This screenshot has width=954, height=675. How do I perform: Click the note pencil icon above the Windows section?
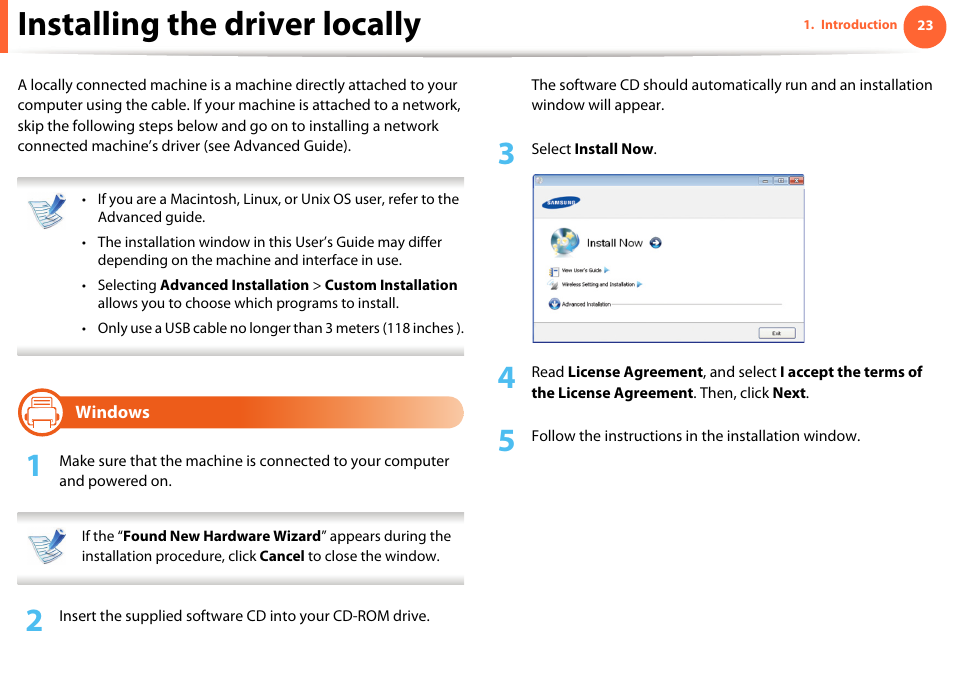click(x=48, y=211)
